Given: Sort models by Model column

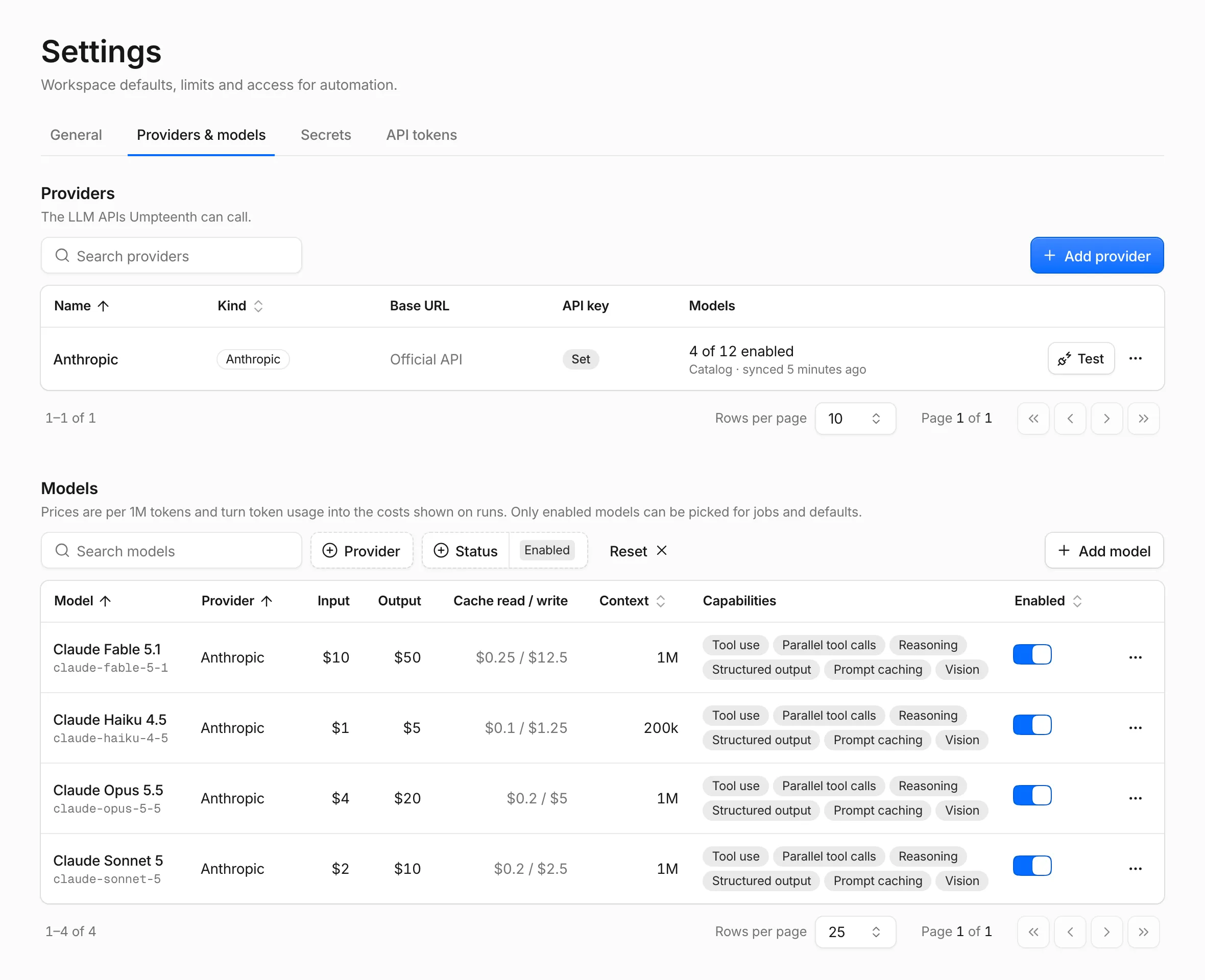Looking at the screenshot, I should tap(82, 601).
